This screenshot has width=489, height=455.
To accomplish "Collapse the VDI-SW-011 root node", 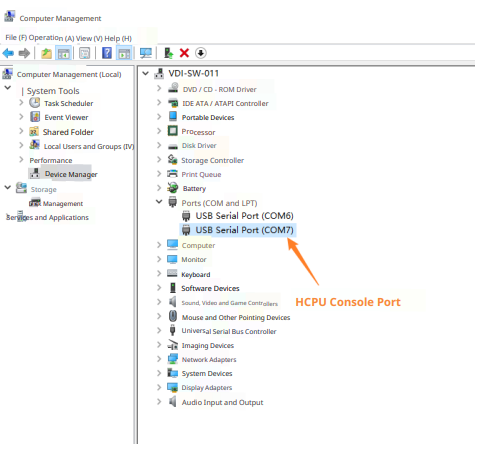I will coord(145,73).
